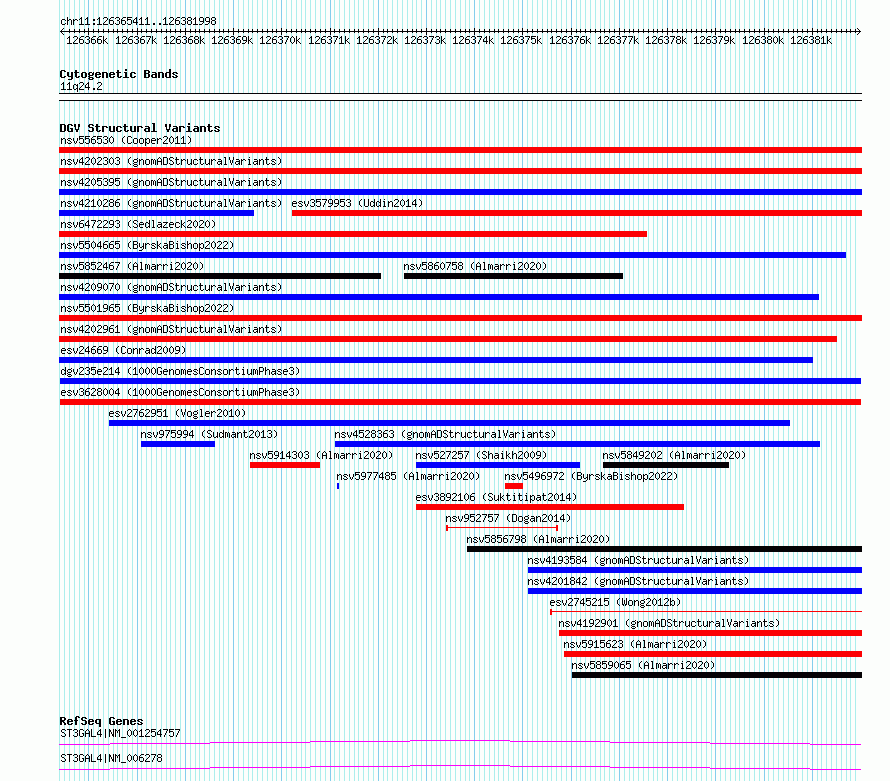Click the nsv4210286 (gnomADStructuralVariants) label
Viewport: 890px width, 781px height.
click(171, 203)
